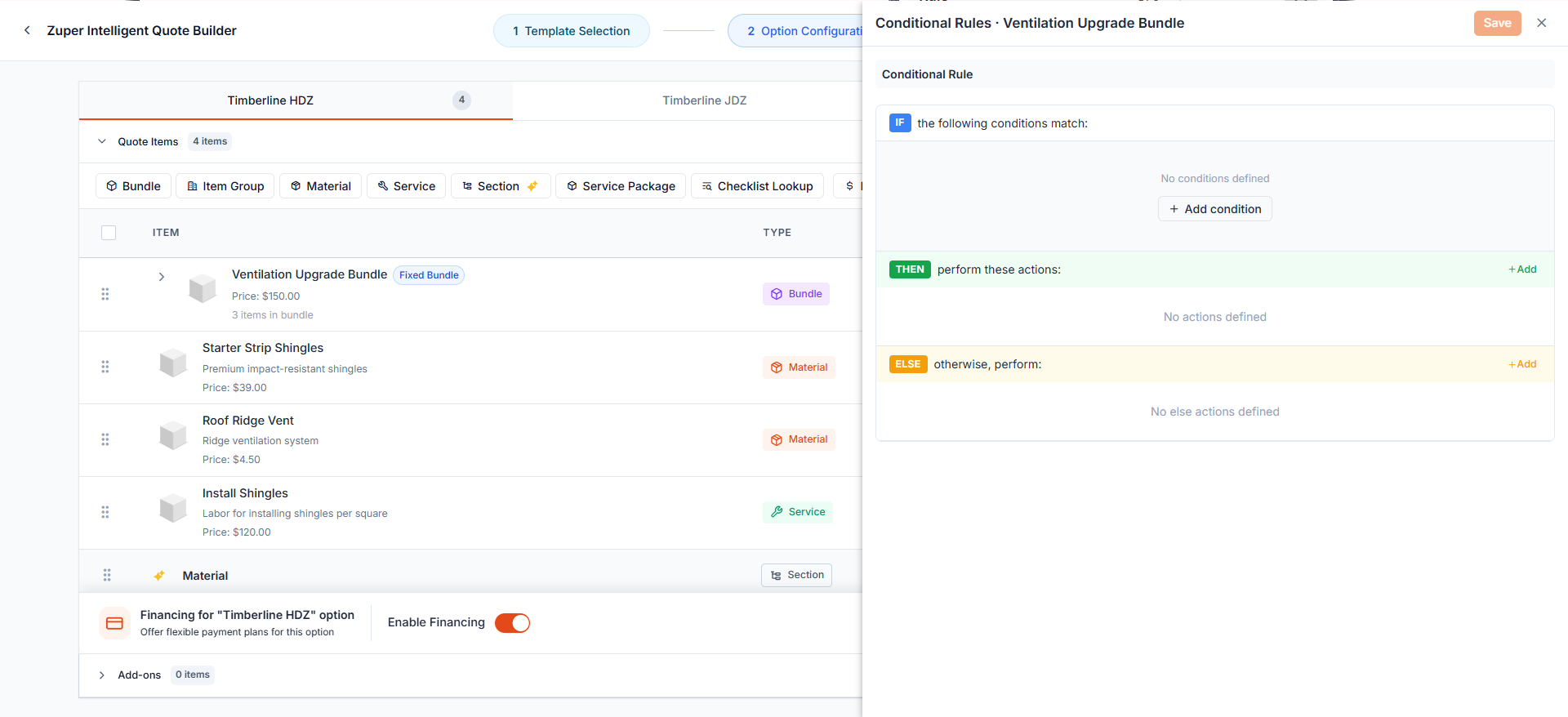
Task: Click the TYPE column header
Action: (x=777, y=233)
